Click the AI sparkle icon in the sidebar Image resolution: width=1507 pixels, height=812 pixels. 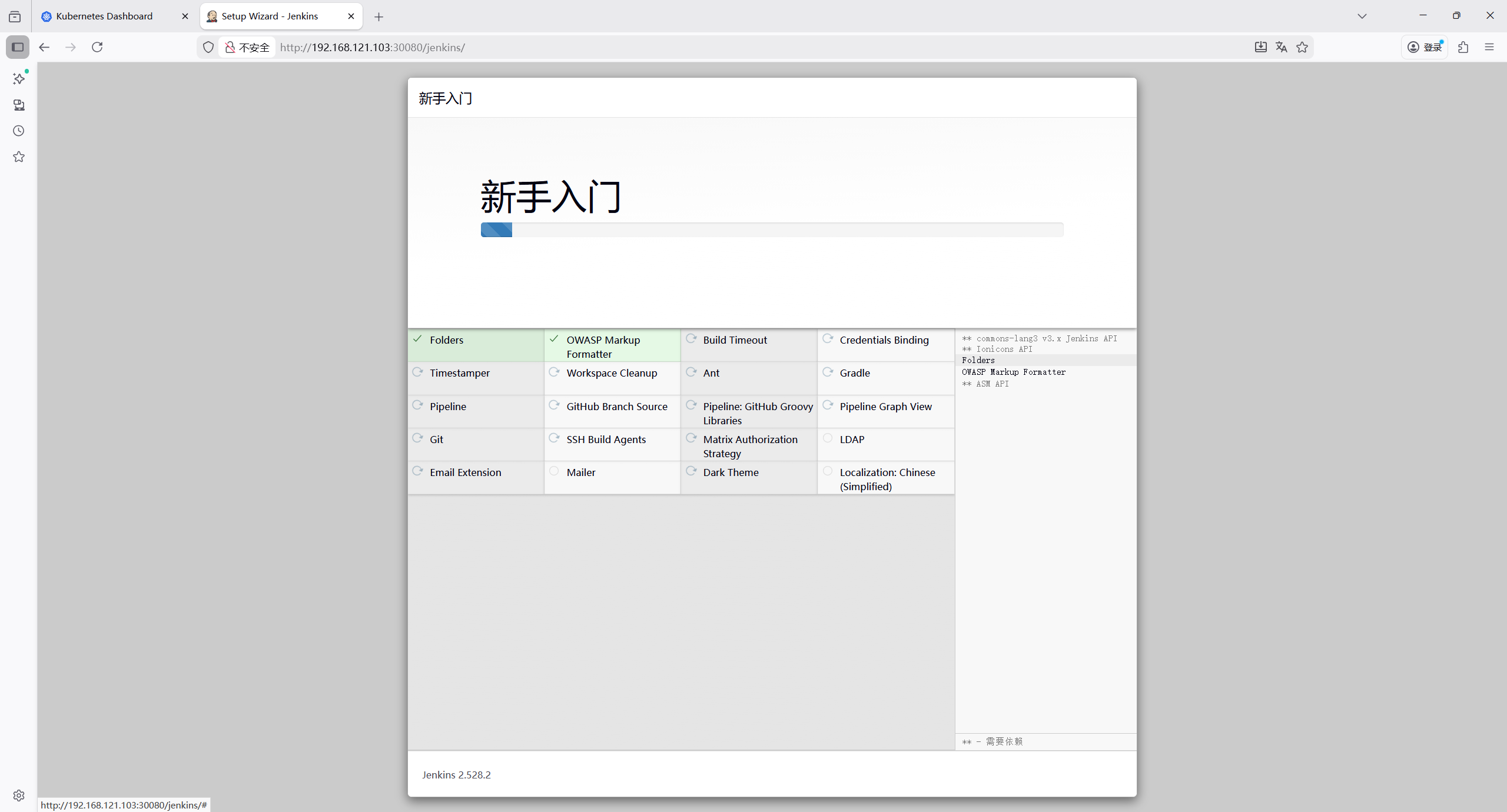[x=19, y=78]
